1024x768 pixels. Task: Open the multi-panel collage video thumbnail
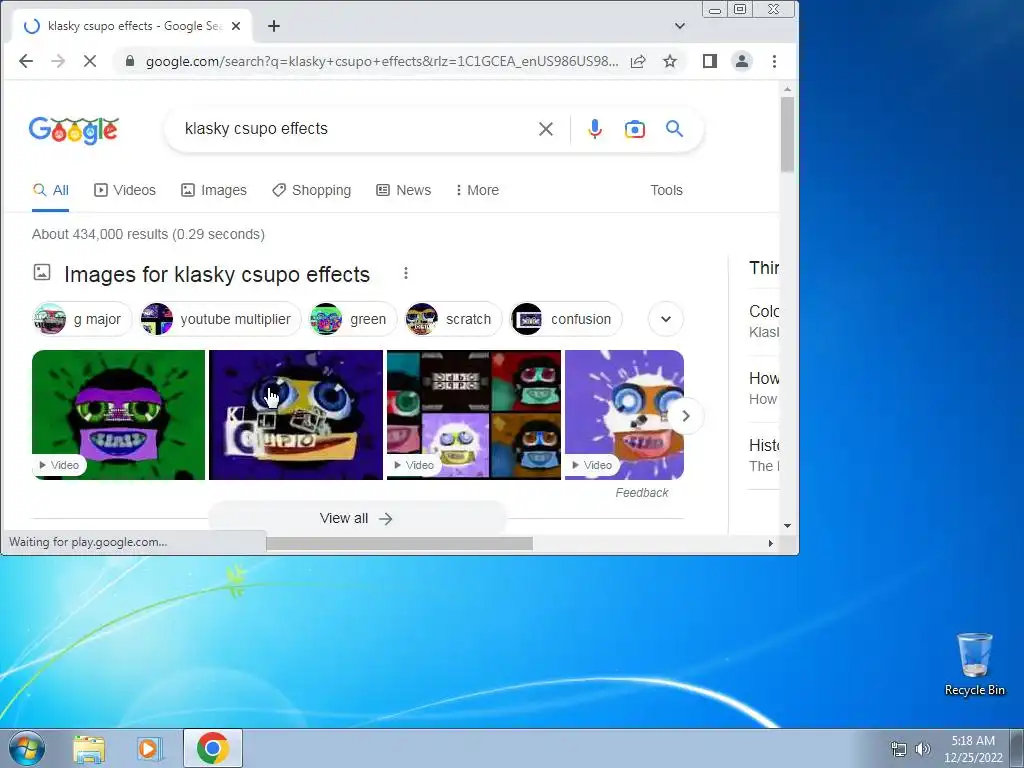(x=473, y=415)
